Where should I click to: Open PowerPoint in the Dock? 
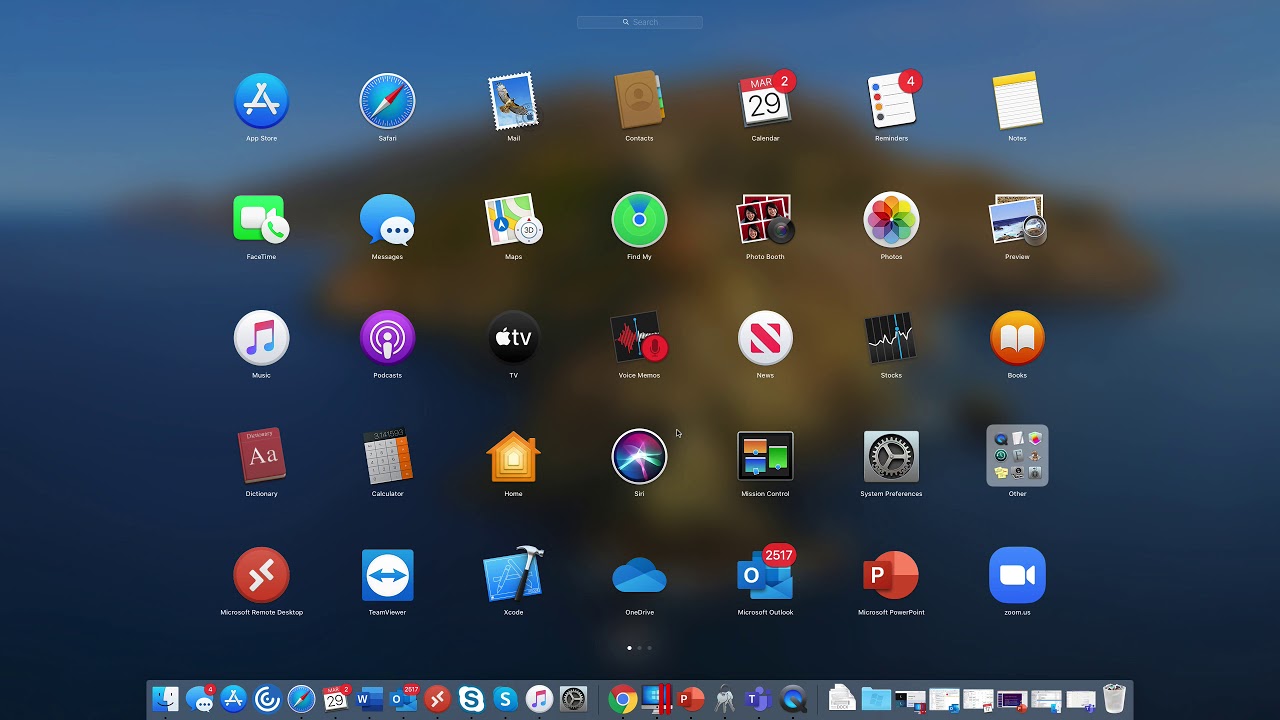click(690, 698)
